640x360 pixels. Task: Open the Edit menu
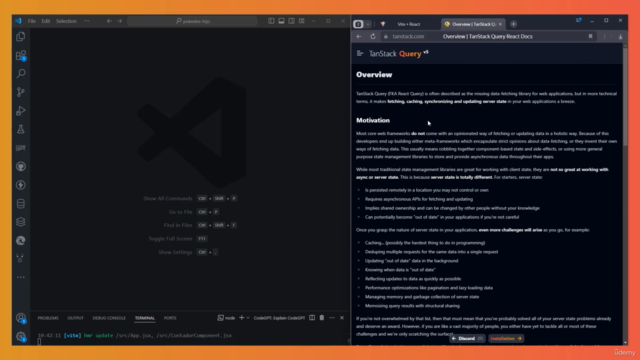(46, 21)
